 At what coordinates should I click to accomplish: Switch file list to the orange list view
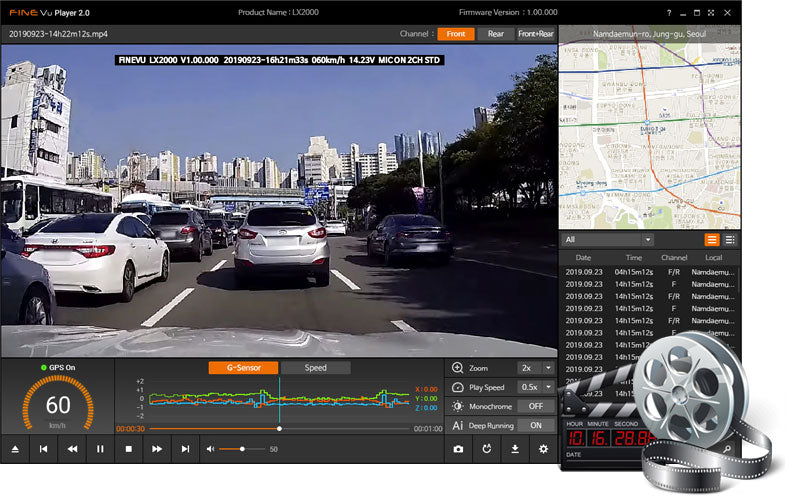click(x=712, y=240)
